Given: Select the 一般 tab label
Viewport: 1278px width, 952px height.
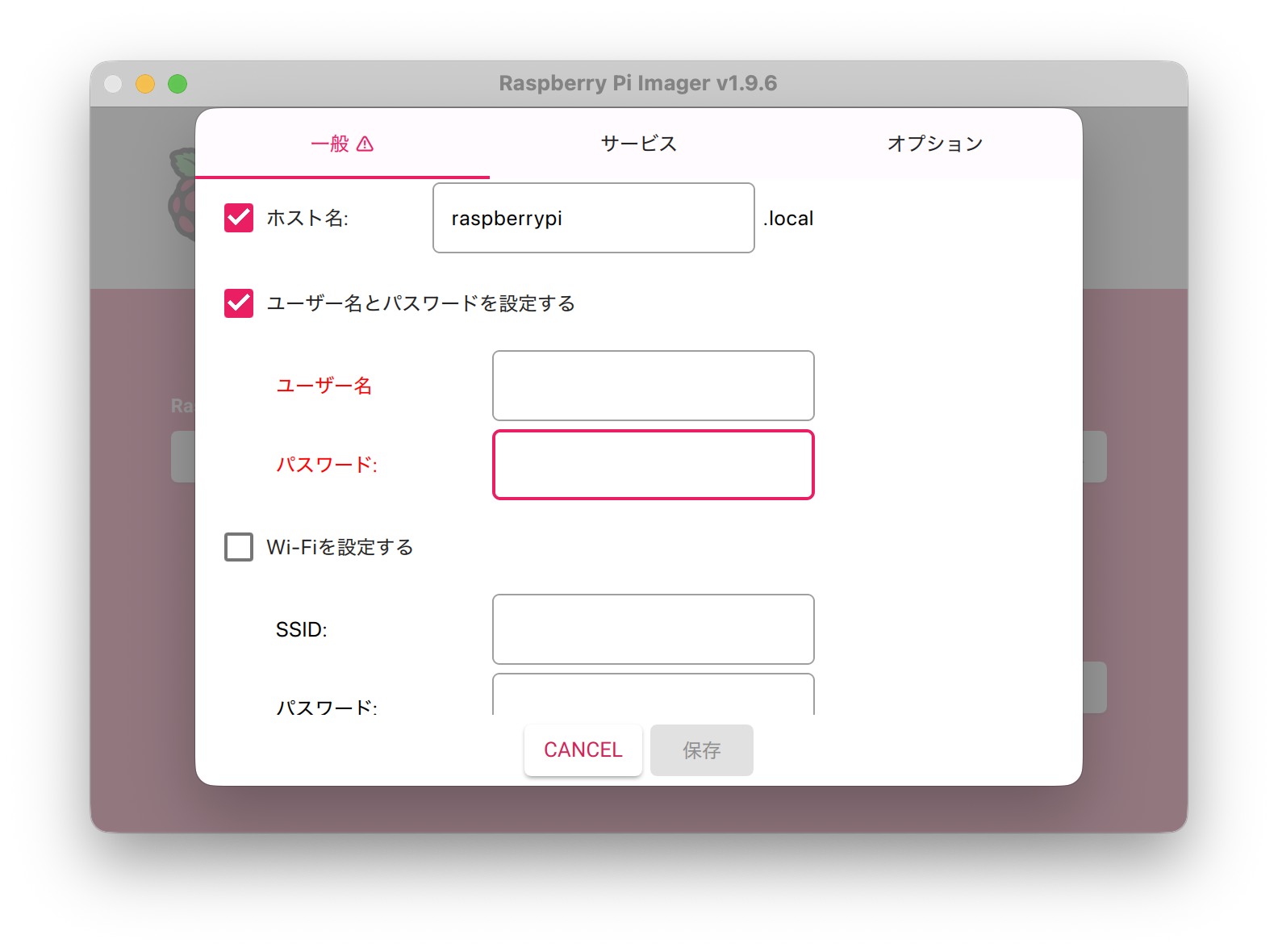Looking at the screenshot, I should point(330,144).
